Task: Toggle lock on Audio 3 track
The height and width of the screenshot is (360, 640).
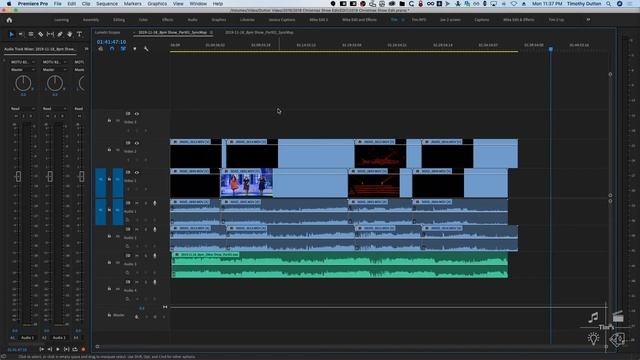Action: pos(109,262)
